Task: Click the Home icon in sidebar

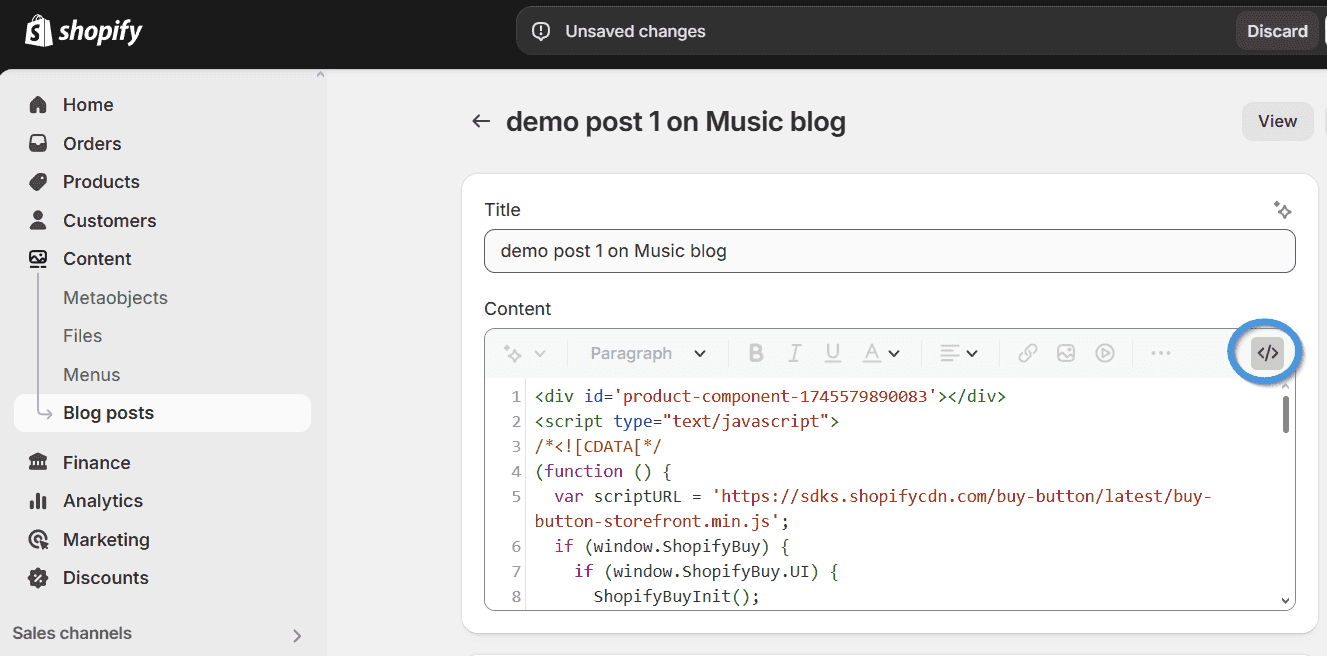Action: coord(38,105)
